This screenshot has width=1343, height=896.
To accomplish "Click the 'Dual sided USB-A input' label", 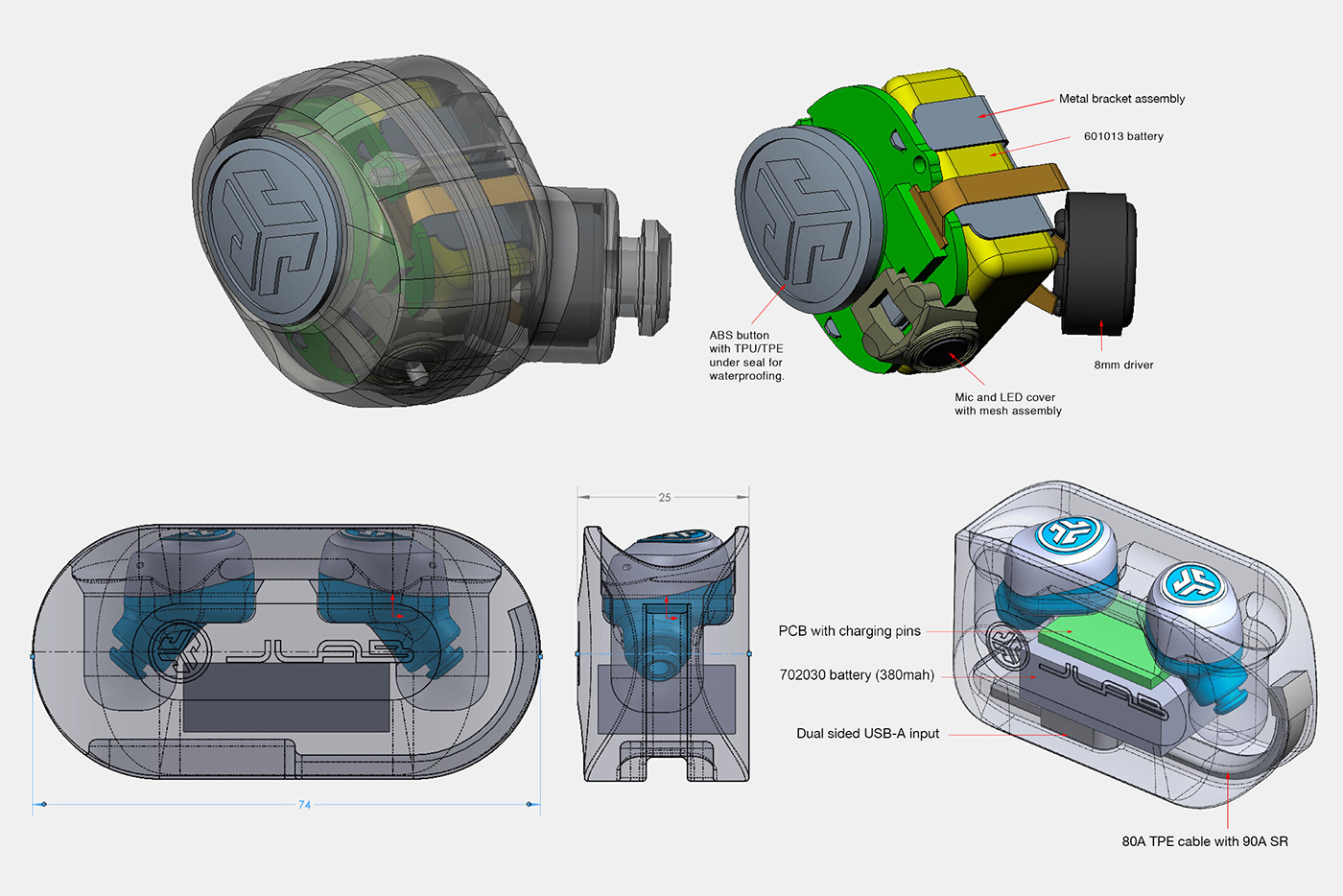I will point(867,734).
